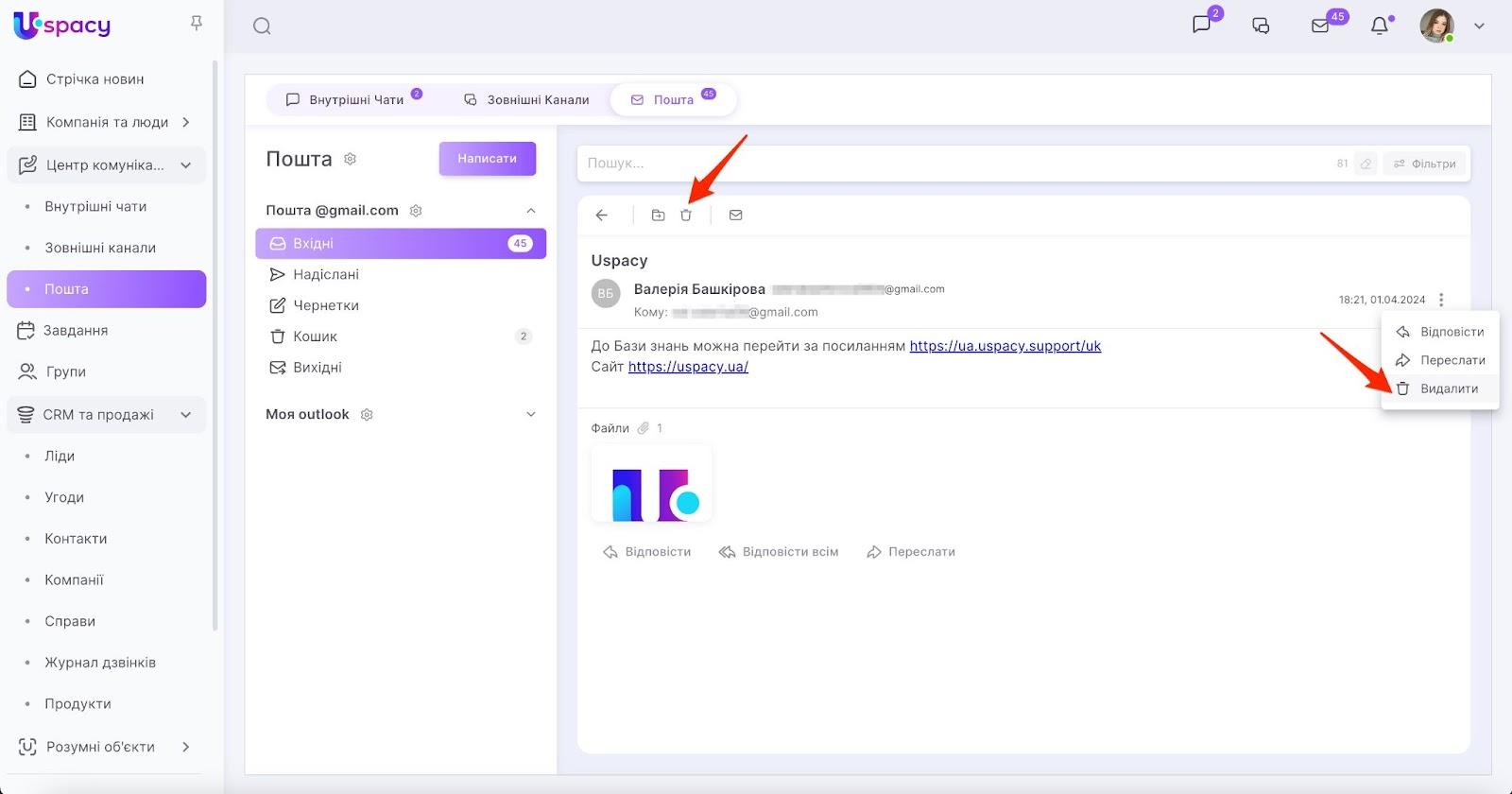Click the Написати compose button
1512x794 pixels.
point(488,159)
